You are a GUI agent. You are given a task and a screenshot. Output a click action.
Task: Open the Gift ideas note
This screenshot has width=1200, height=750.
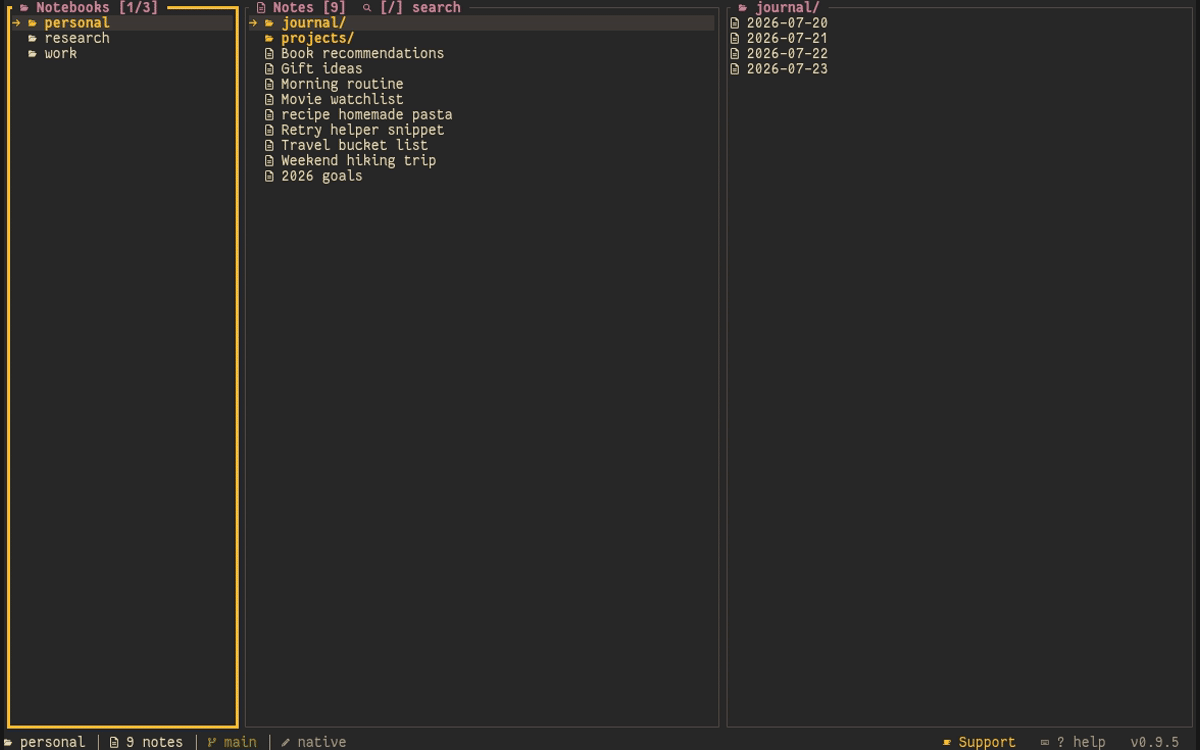click(321, 69)
